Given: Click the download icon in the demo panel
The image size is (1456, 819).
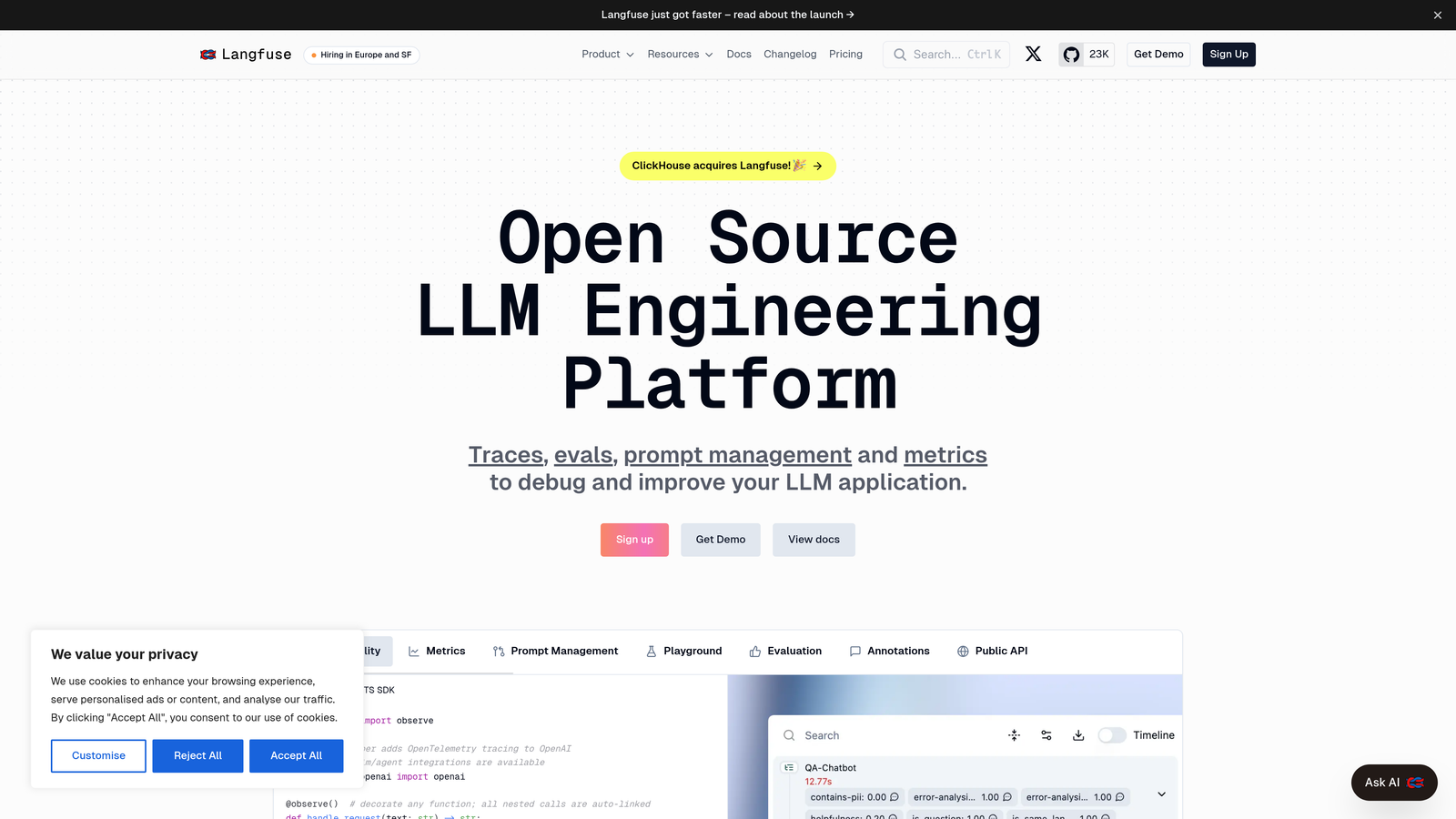Looking at the screenshot, I should click(1078, 734).
